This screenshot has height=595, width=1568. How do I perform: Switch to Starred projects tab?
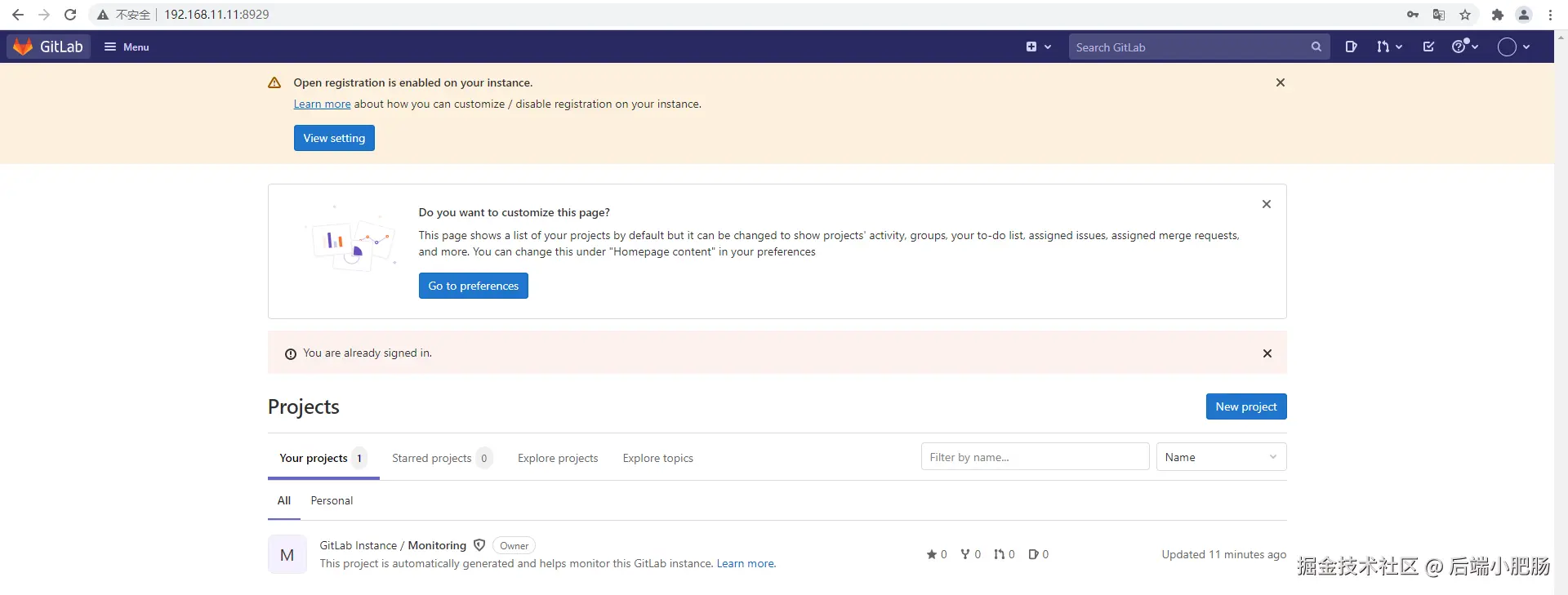coord(442,458)
